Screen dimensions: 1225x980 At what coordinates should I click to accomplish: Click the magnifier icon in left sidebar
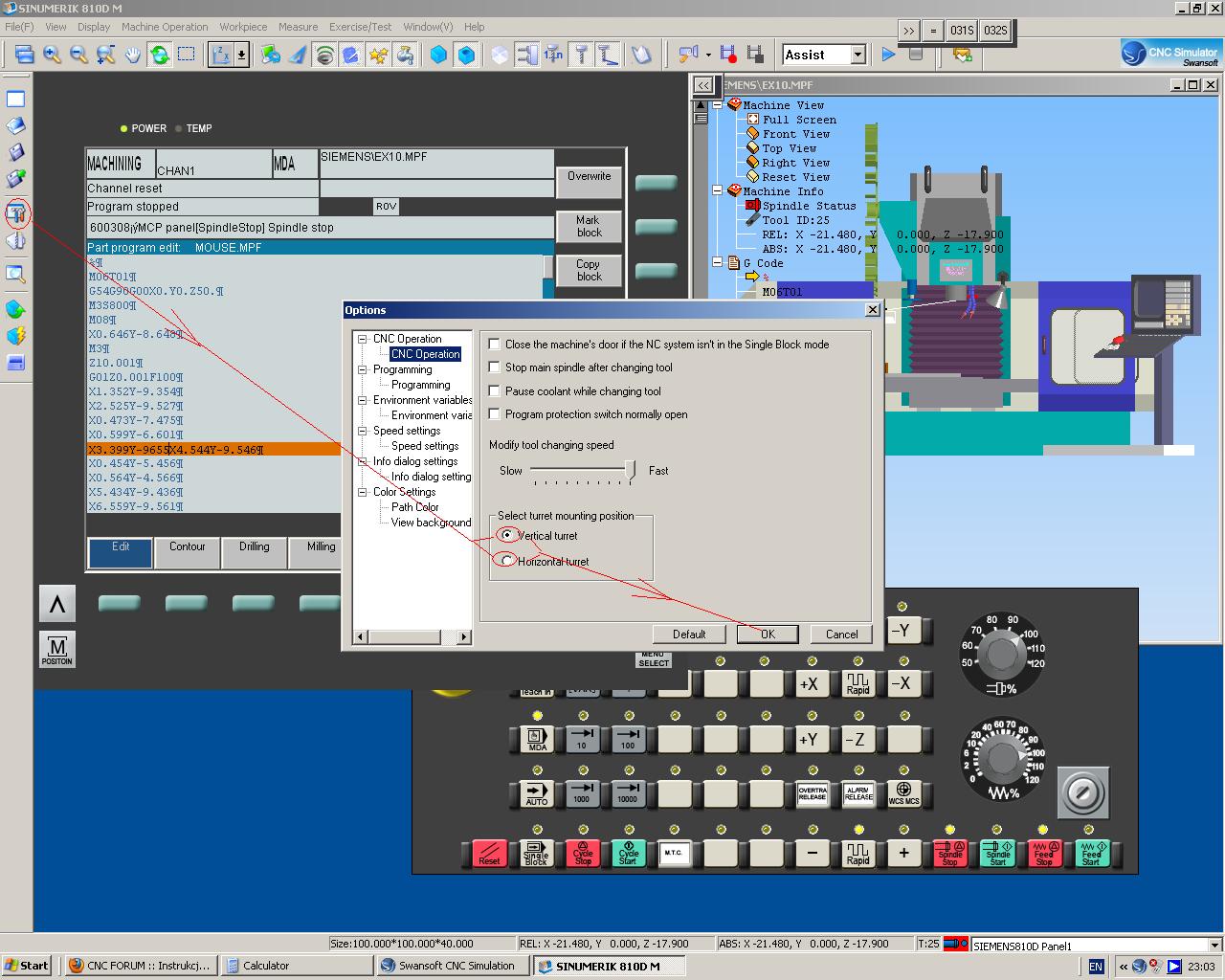click(15, 275)
